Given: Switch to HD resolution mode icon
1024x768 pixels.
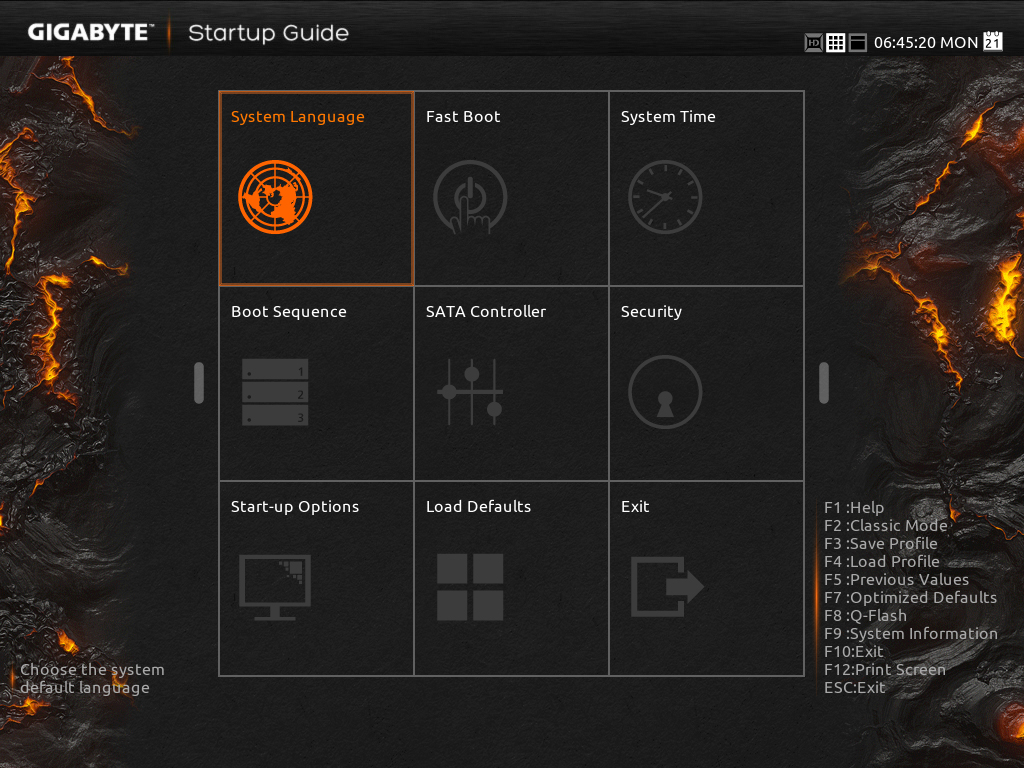Looking at the screenshot, I should pos(814,42).
